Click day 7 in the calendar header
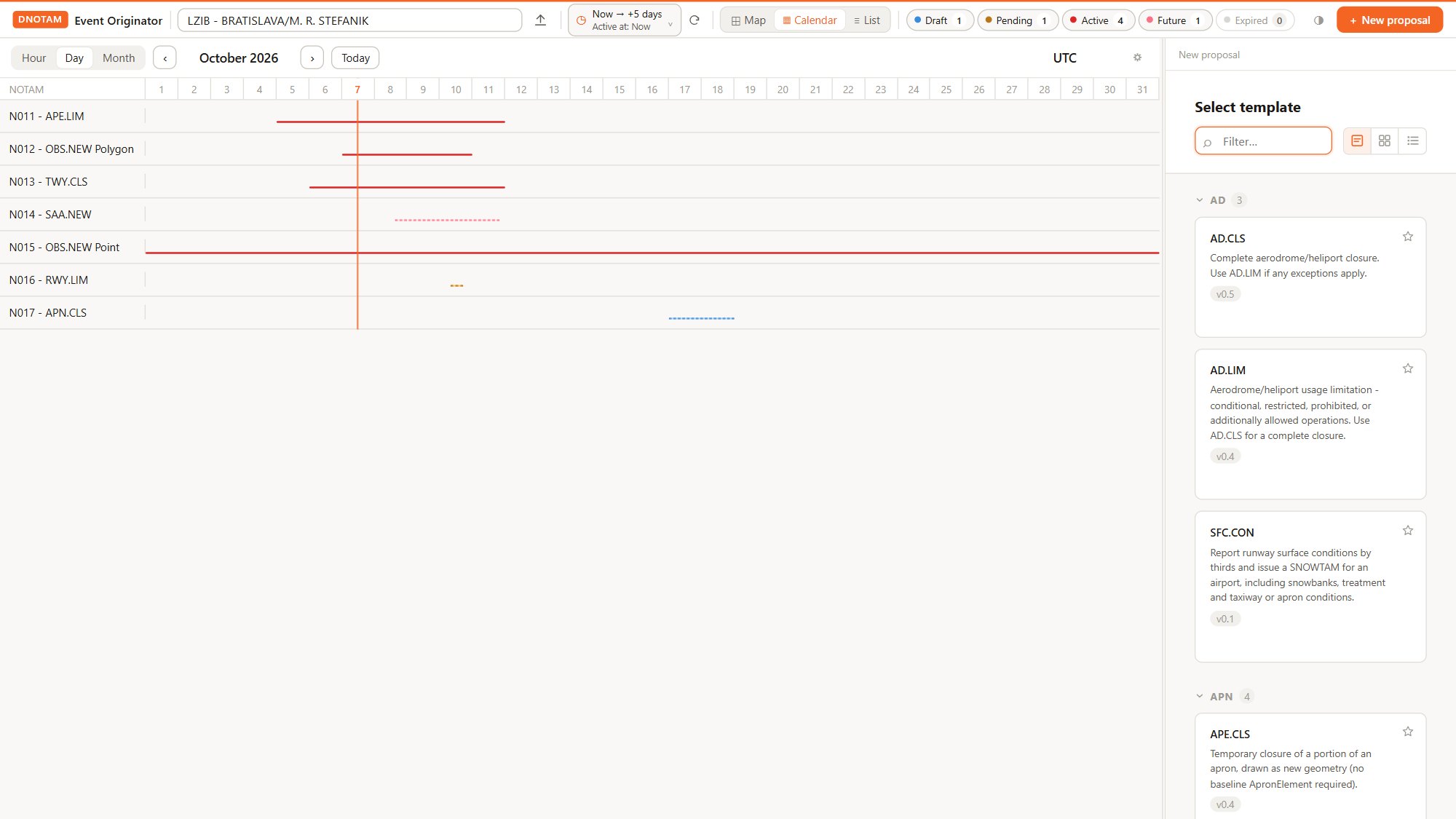 [357, 90]
